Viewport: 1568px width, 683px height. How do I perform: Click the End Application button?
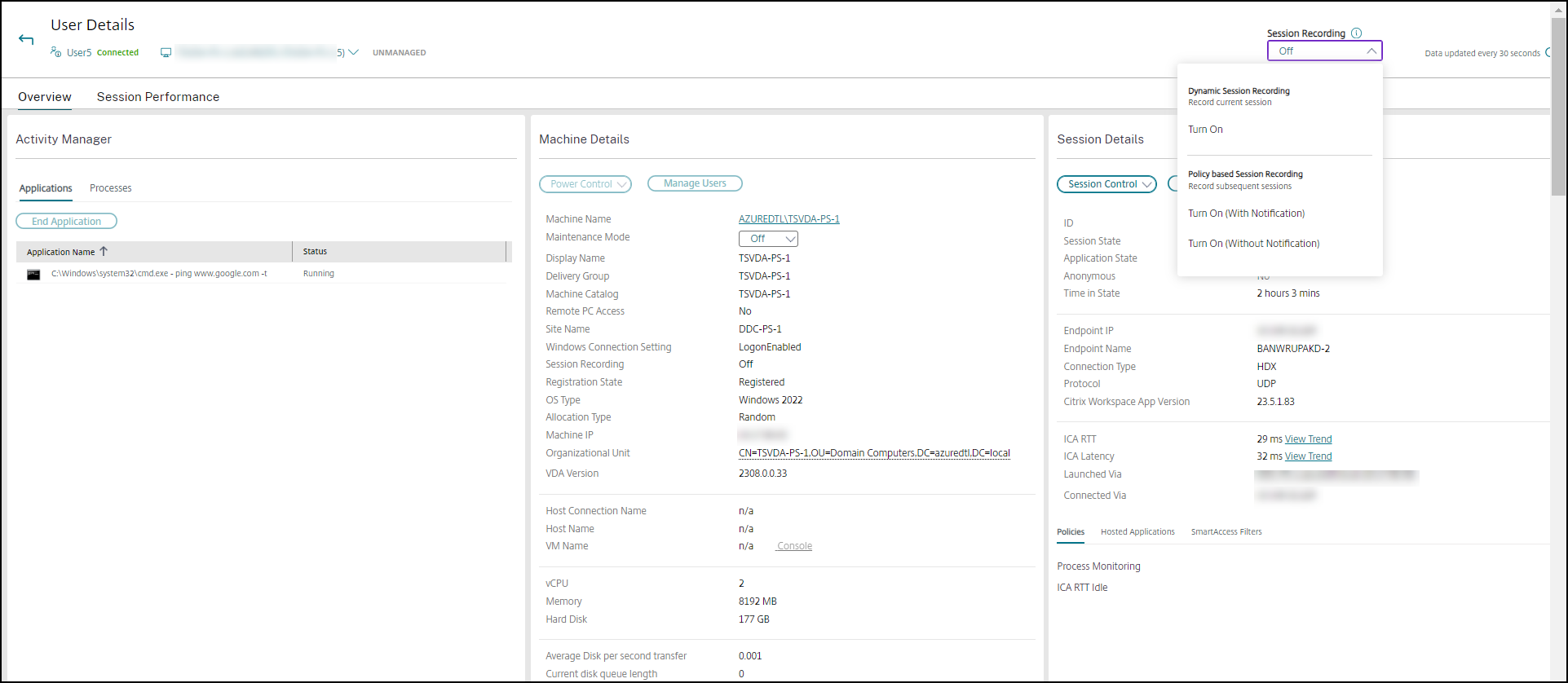66,222
